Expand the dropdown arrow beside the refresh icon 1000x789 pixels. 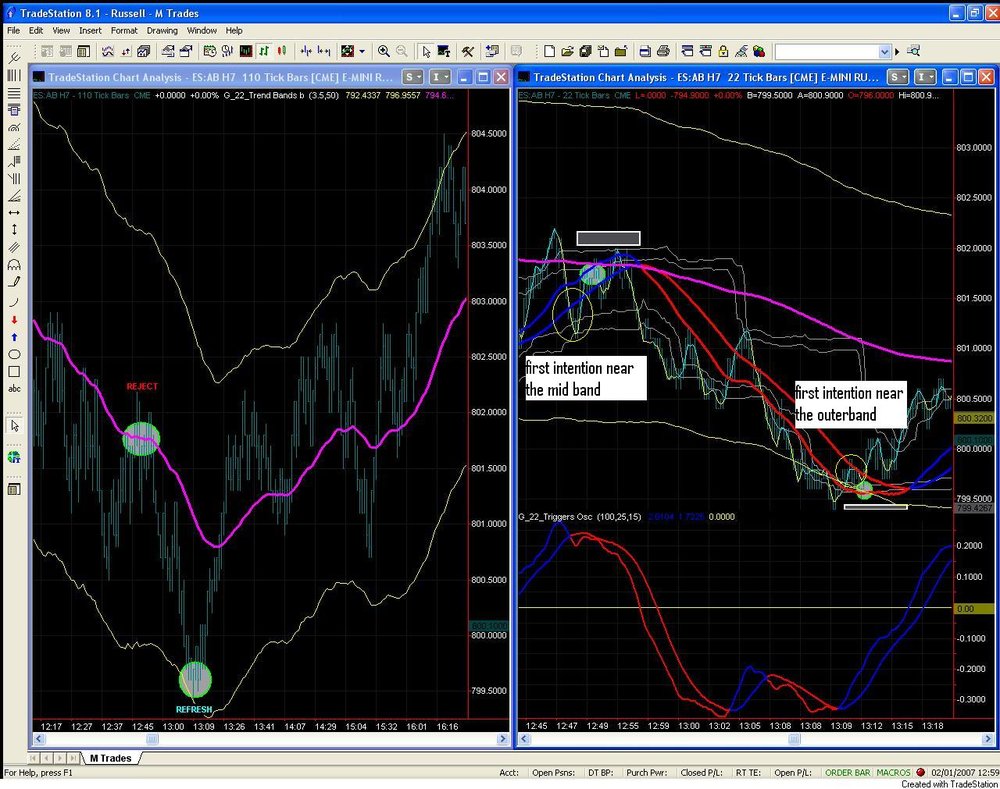pyautogui.click(x=362, y=51)
